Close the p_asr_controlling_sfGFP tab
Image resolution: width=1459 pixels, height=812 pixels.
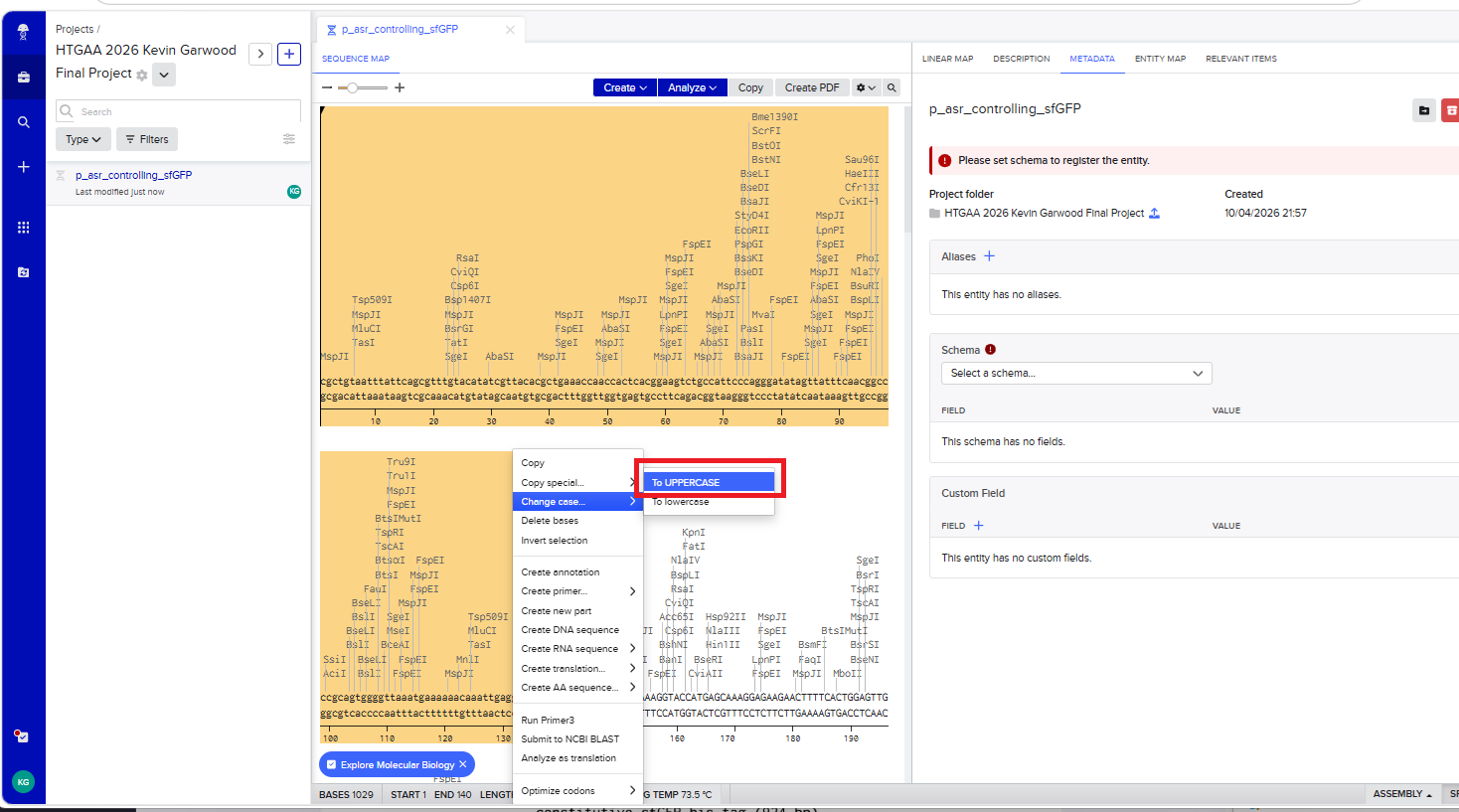(510, 30)
